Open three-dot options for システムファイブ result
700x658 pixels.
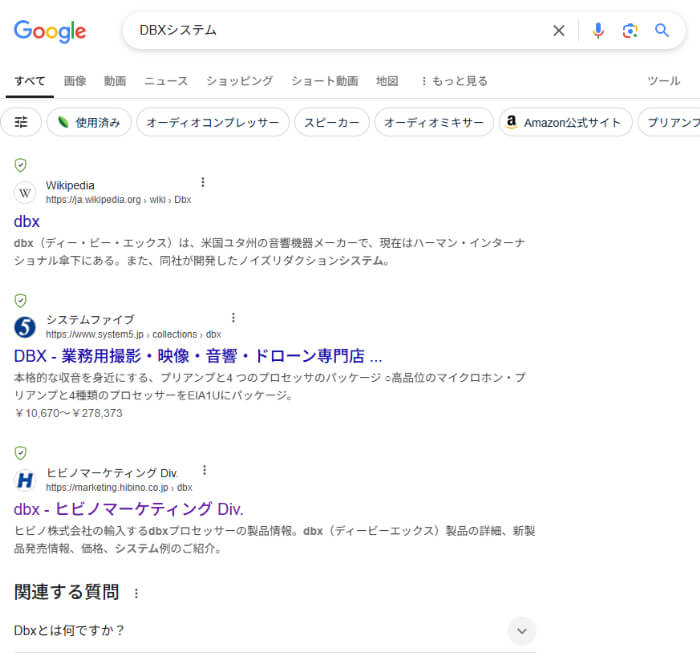pyautogui.click(x=234, y=317)
